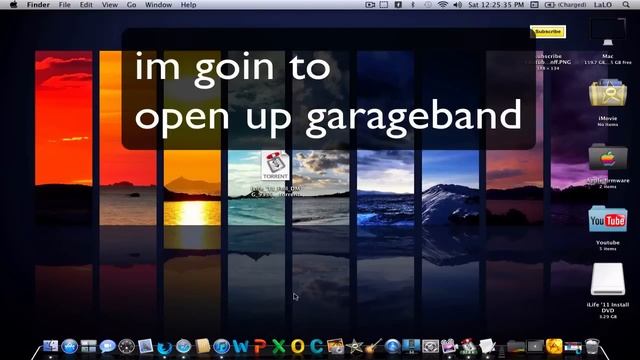Launch iPhoto from the Dock
This screenshot has height=360, width=640.
pos(336,347)
